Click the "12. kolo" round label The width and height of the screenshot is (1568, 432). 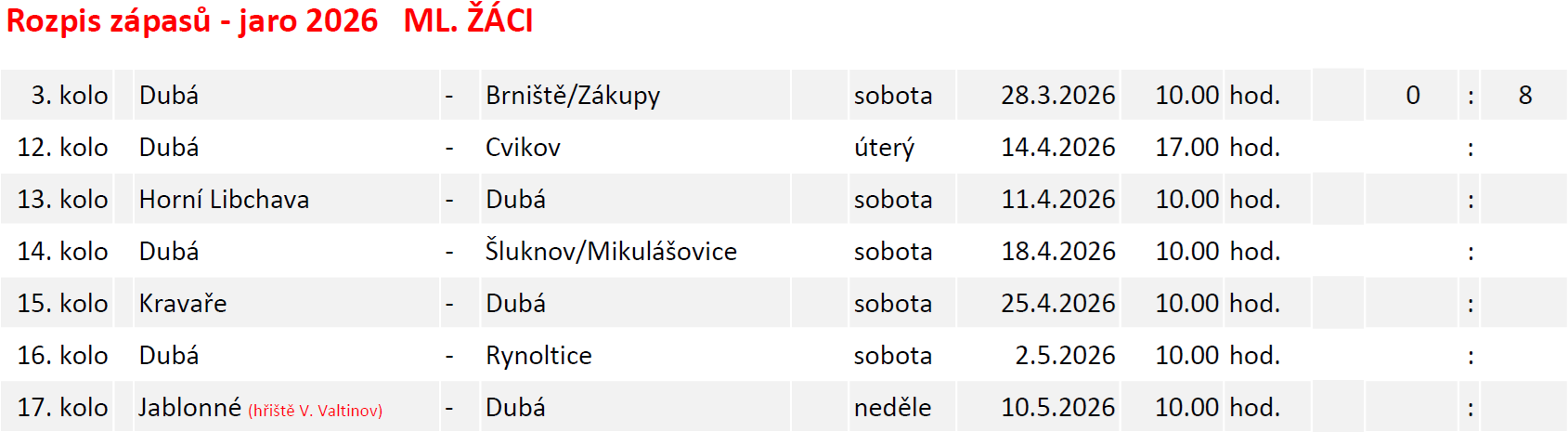click(x=63, y=148)
